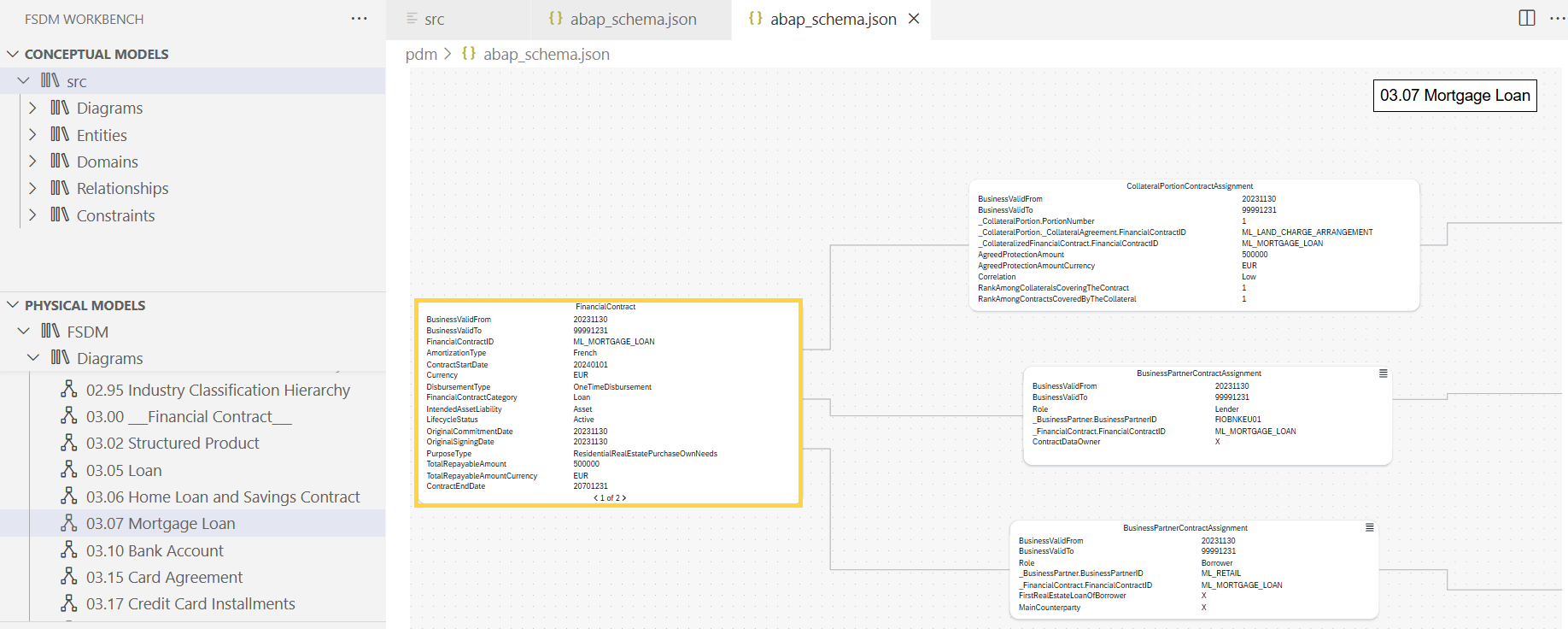The width and height of the screenshot is (1568, 629).
Task: Collapse the Conceptual Models section
Action: [13, 54]
